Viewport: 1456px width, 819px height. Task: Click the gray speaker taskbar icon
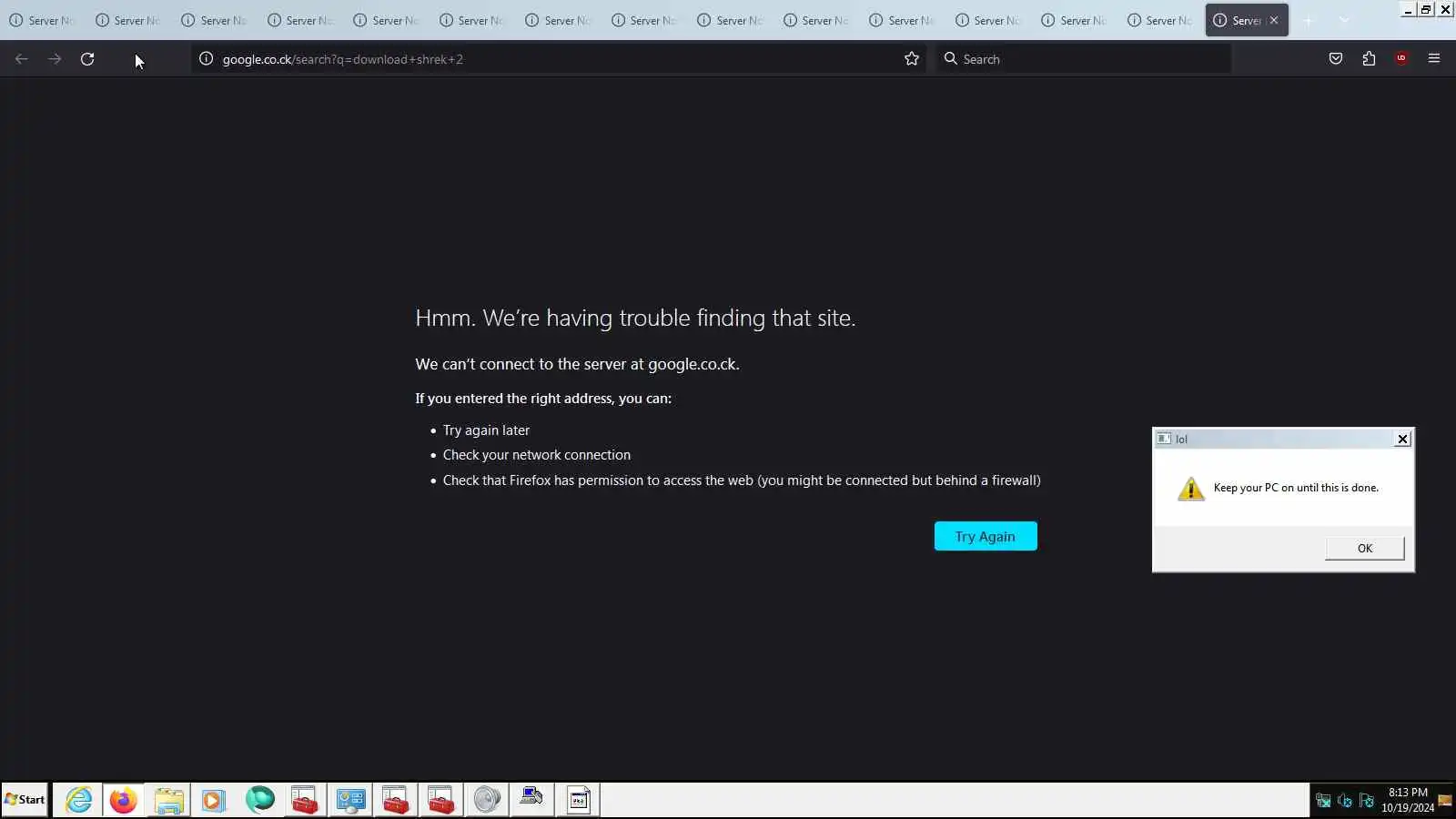click(x=487, y=800)
